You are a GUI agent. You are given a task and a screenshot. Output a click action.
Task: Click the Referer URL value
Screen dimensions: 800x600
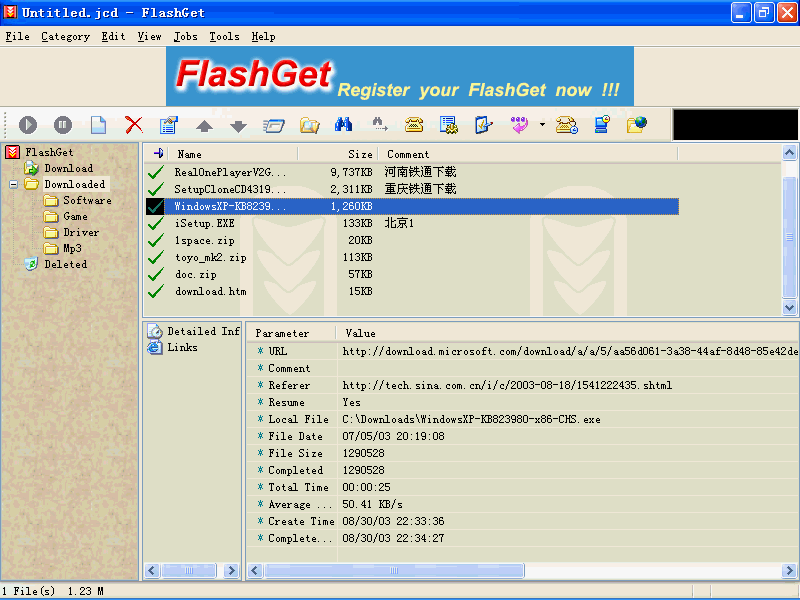tap(507, 385)
